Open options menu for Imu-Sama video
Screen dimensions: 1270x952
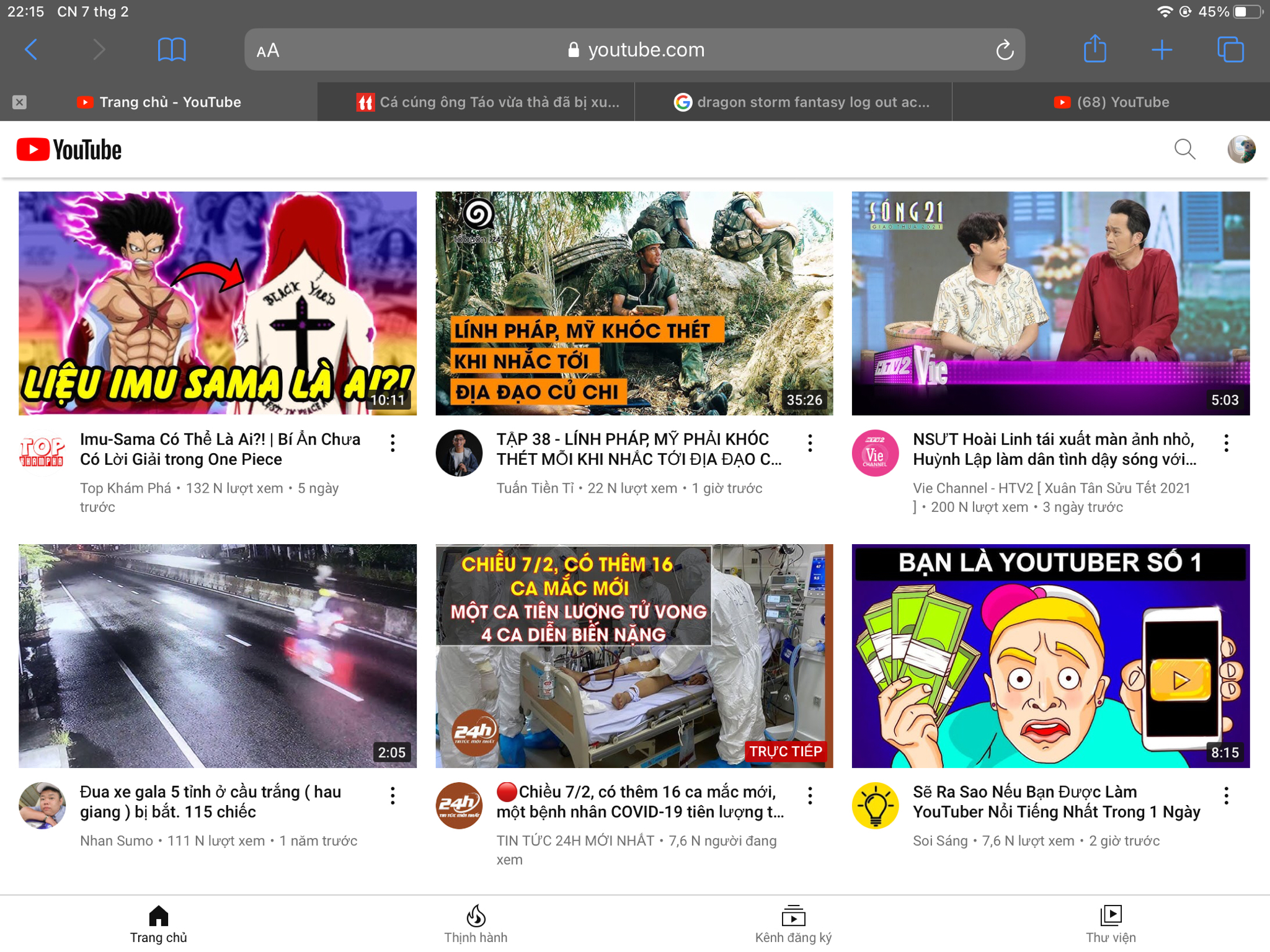pos(393,443)
